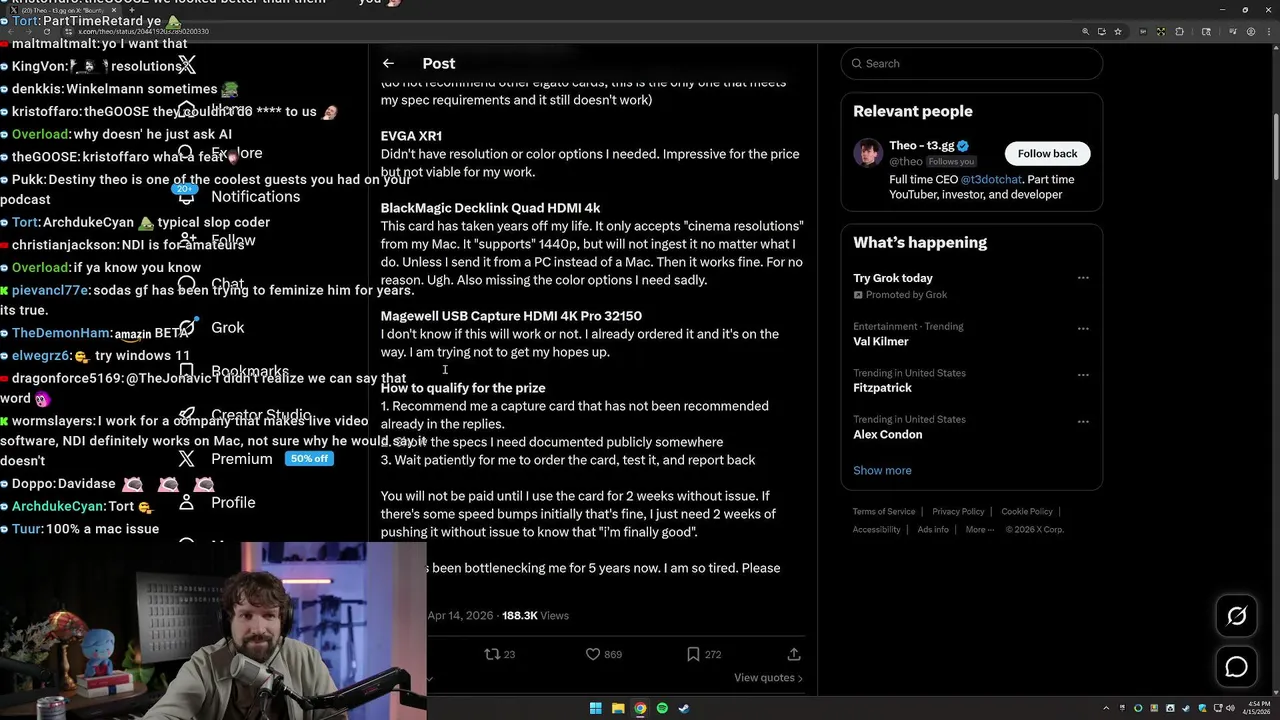Open more options for Try Grok today

pyautogui.click(x=1083, y=278)
